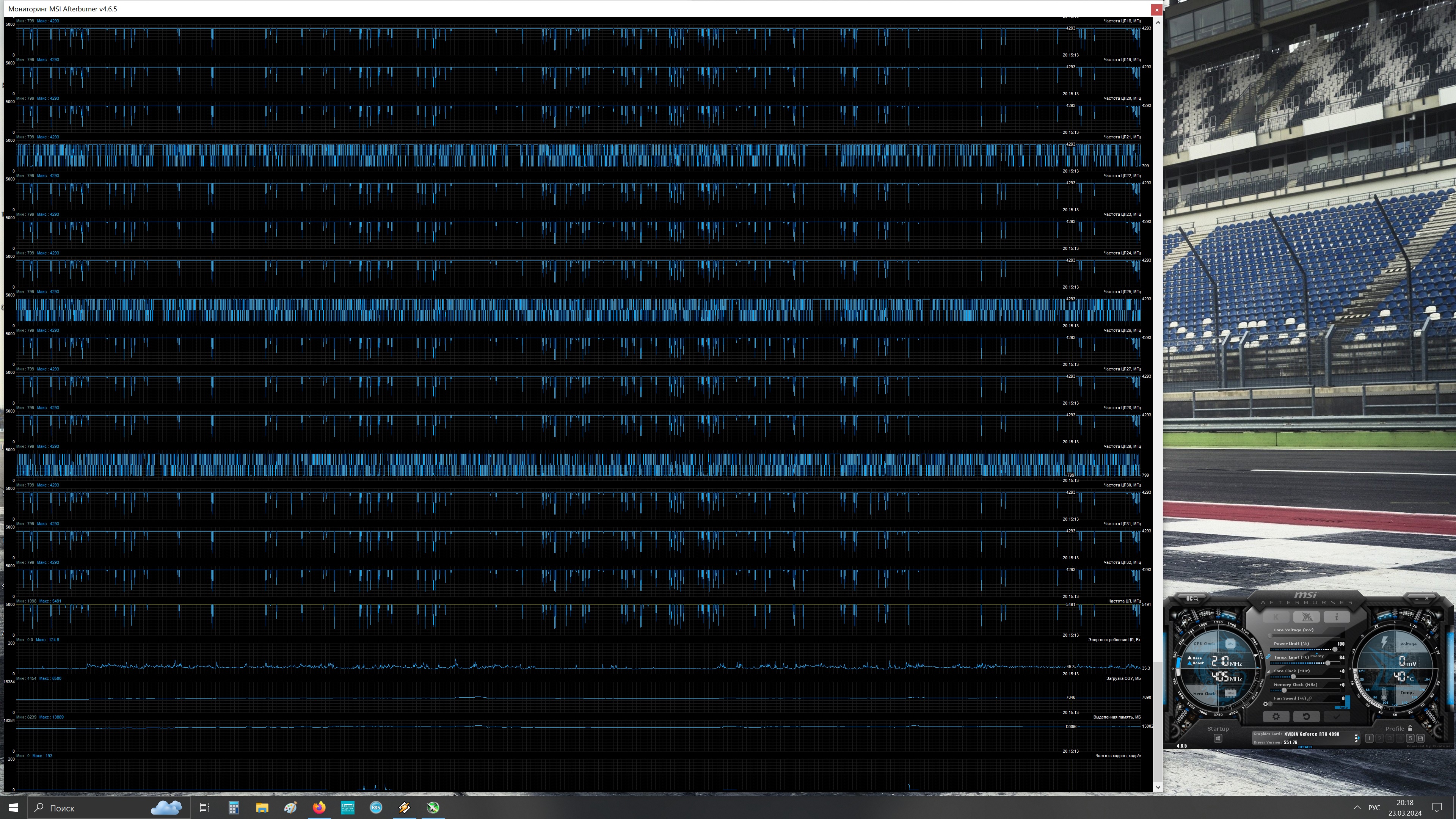Save profile with floppy disk icon
Screen dimensions: 1456x819
point(1420,738)
